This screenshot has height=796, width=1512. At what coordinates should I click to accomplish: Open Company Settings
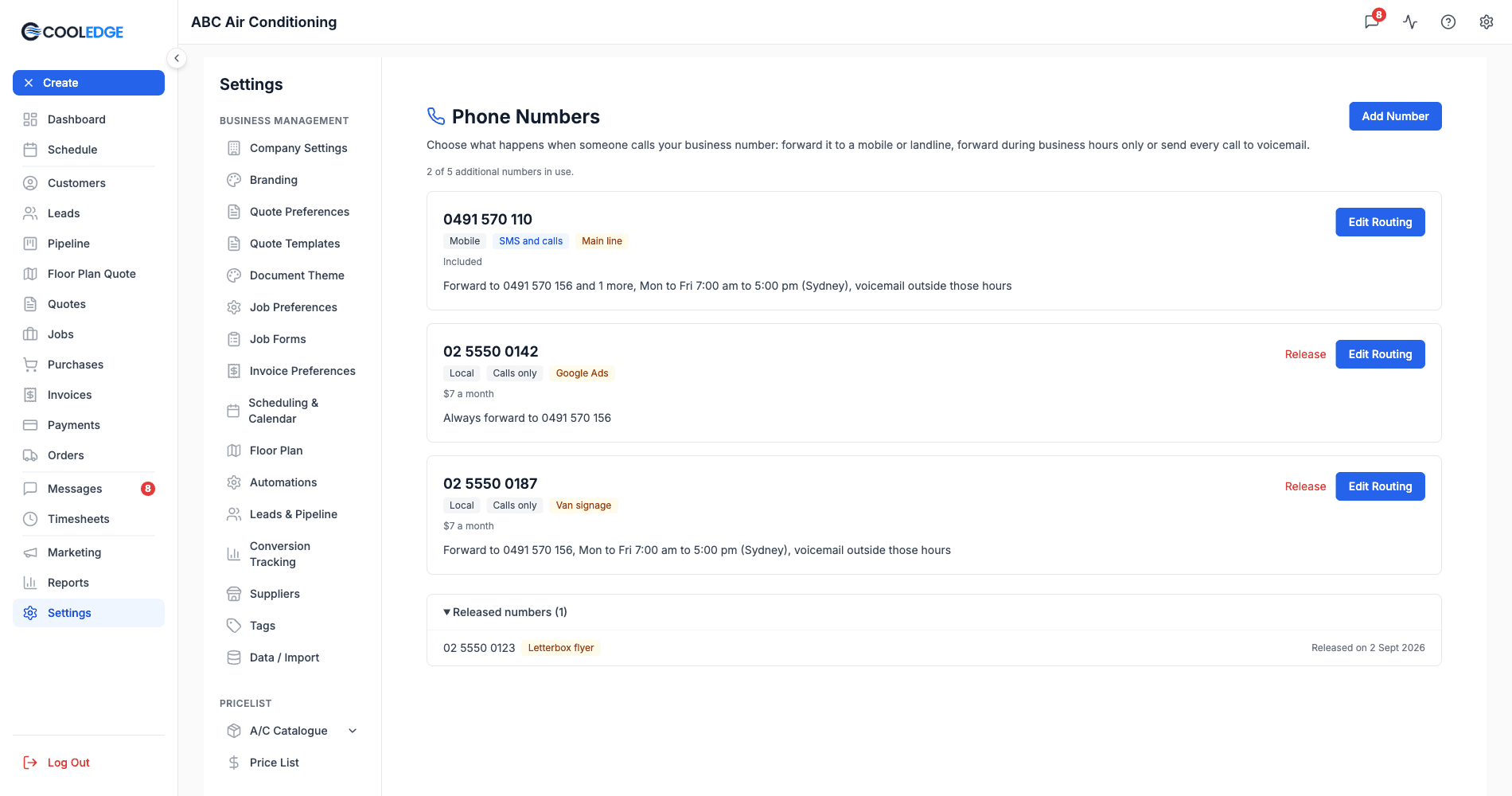(292, 148)
